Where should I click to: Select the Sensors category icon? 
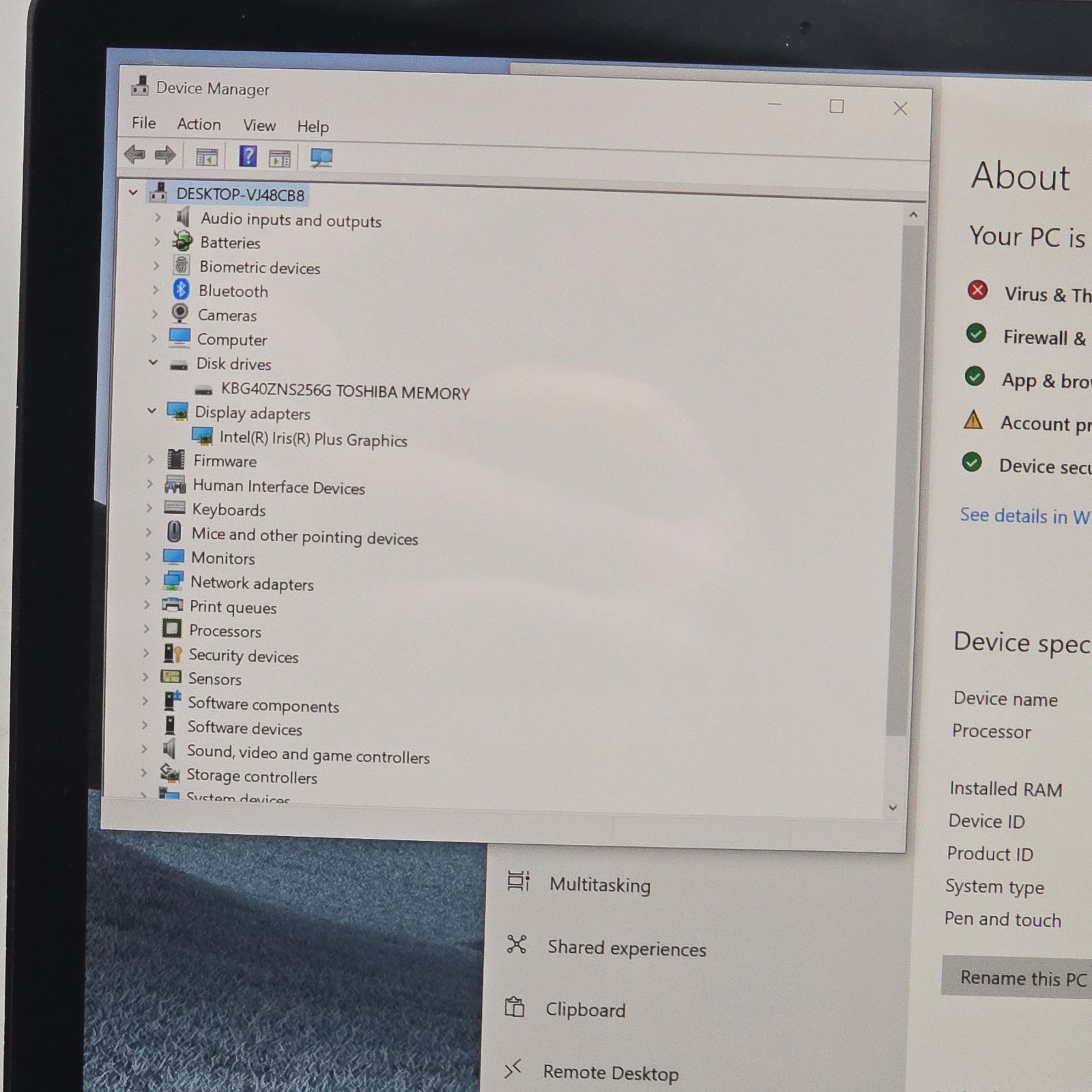point(171,677)
